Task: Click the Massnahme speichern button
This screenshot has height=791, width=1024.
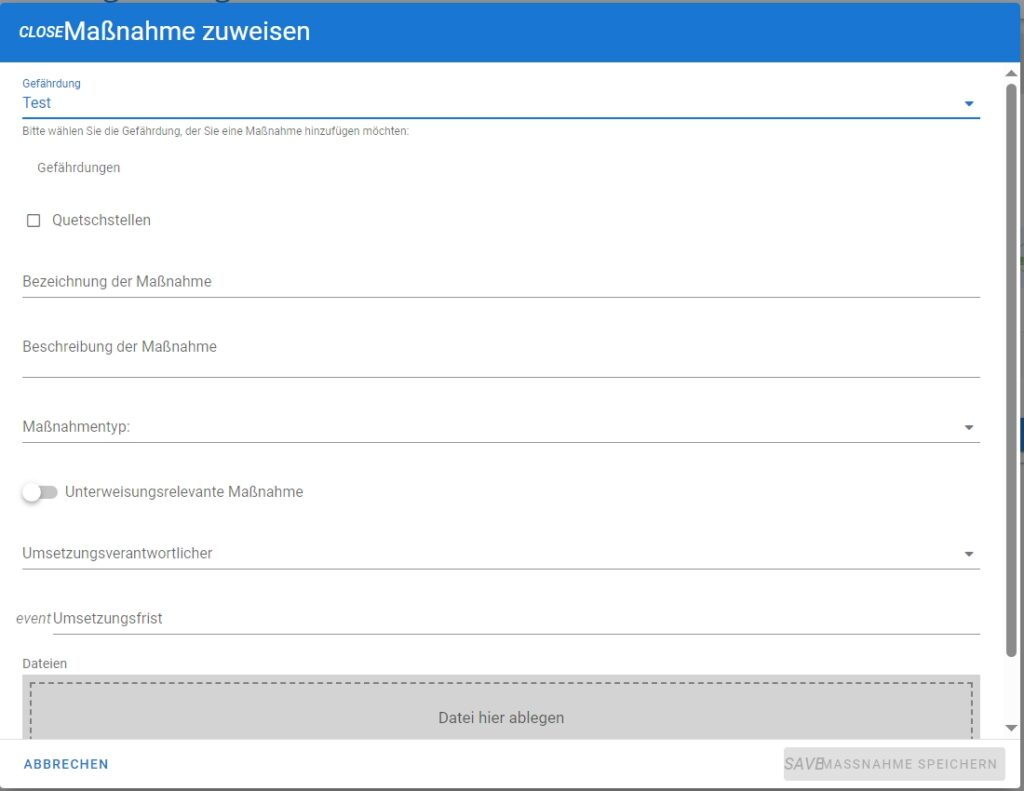Action: 894,764
